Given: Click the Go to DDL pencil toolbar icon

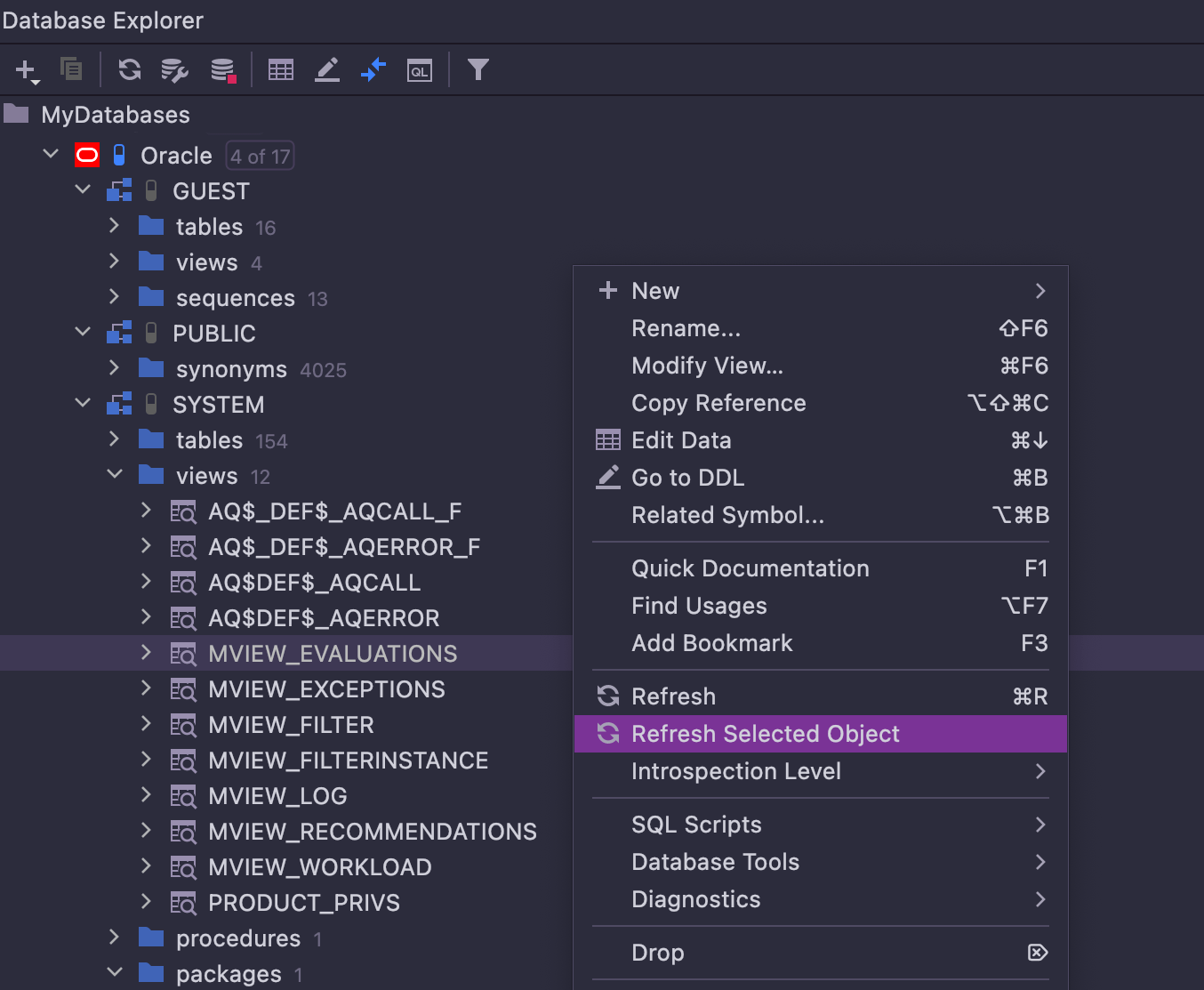Looking at the screenshot, I should coord(327,69).
